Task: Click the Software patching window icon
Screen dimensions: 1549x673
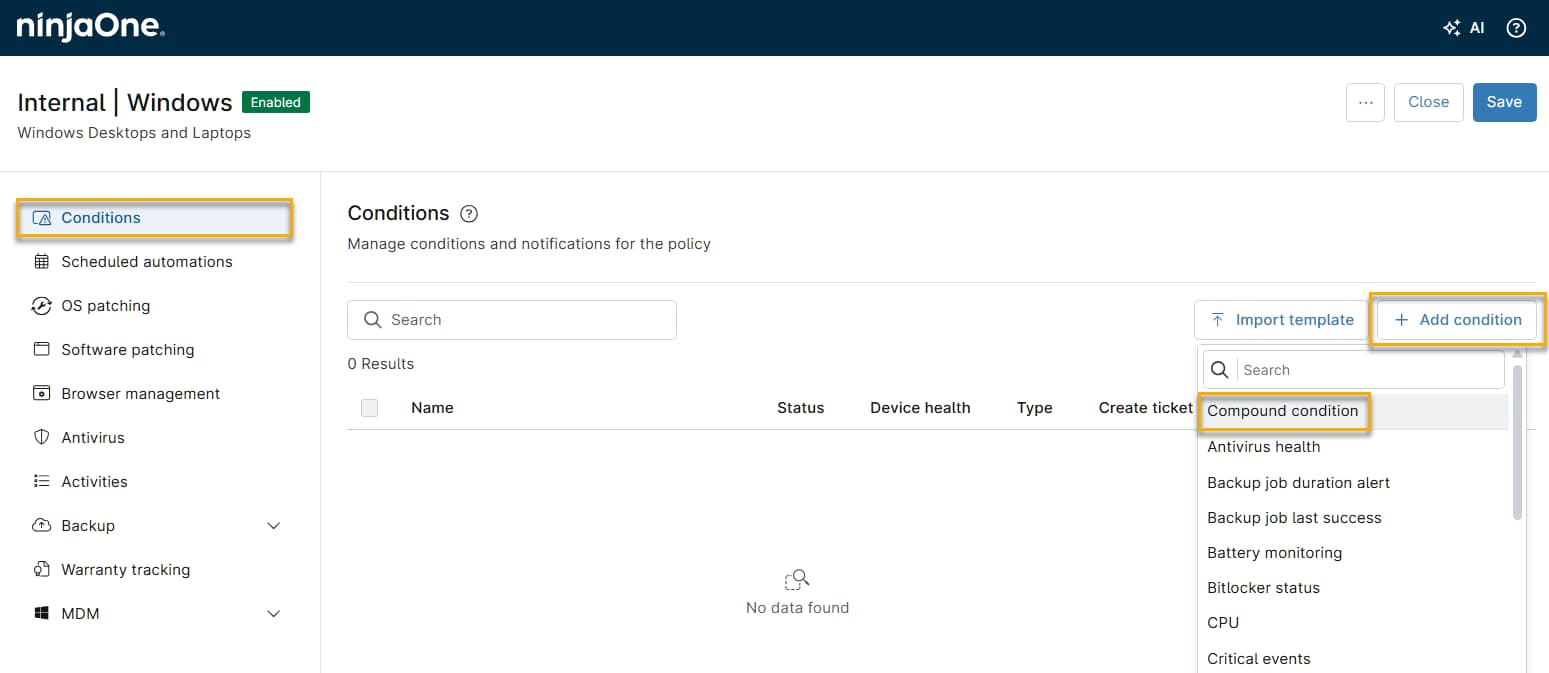Action: point(42,350)
